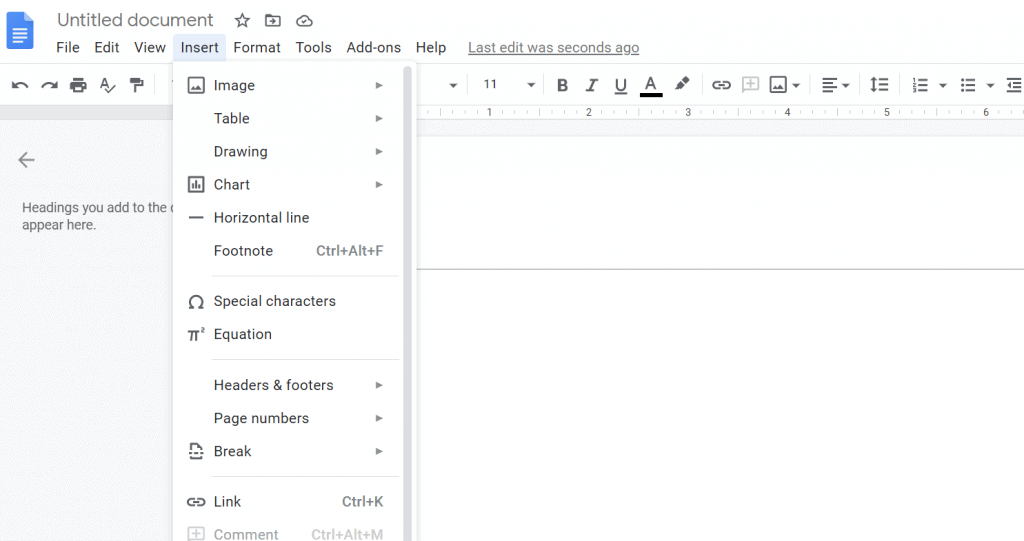The image size is (1024, 541).
Task: Open the highlight color marker
Action: point(682,84)
